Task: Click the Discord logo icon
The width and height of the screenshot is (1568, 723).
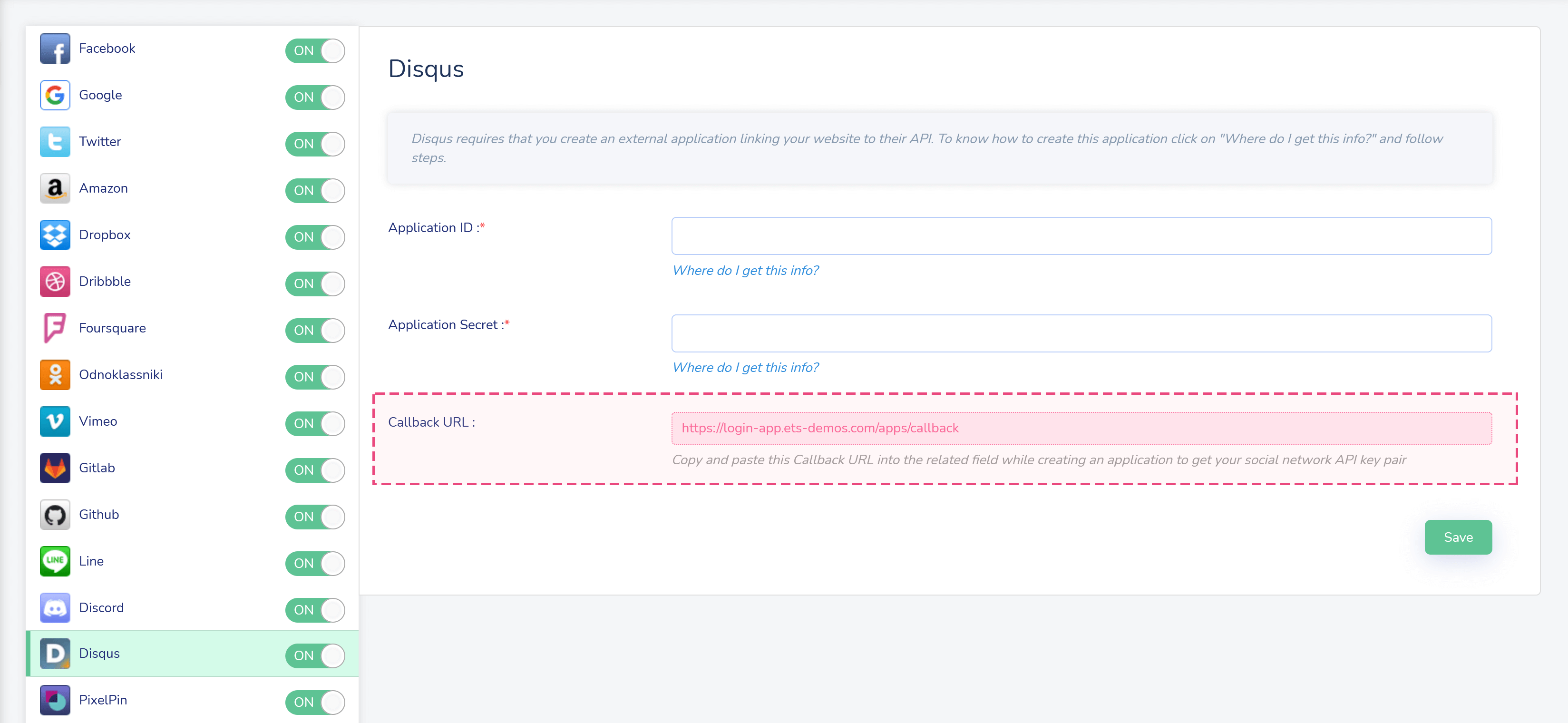Action: tap(55, 608)
